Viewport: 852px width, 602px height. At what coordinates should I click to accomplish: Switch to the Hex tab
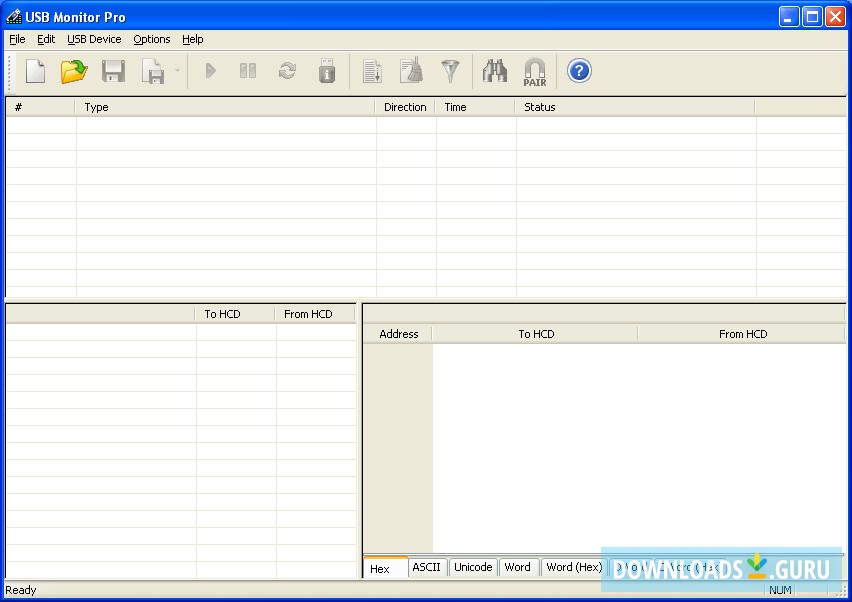(x=386, y=568)
